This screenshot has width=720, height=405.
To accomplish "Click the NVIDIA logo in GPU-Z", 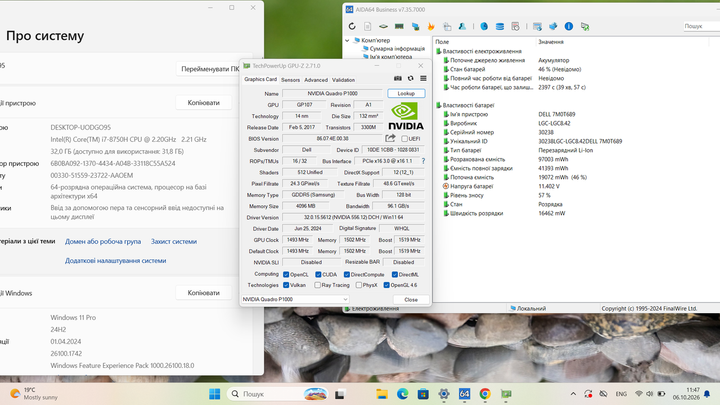I will pyautogui.click(x=405, y=116).
